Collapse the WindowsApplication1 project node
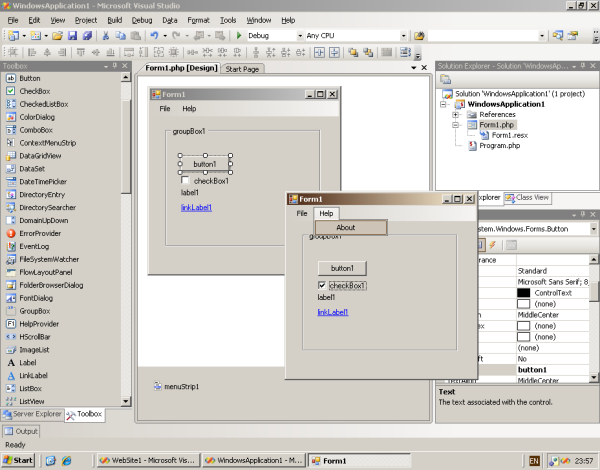The image size is (600, 470). coord(443,104)
